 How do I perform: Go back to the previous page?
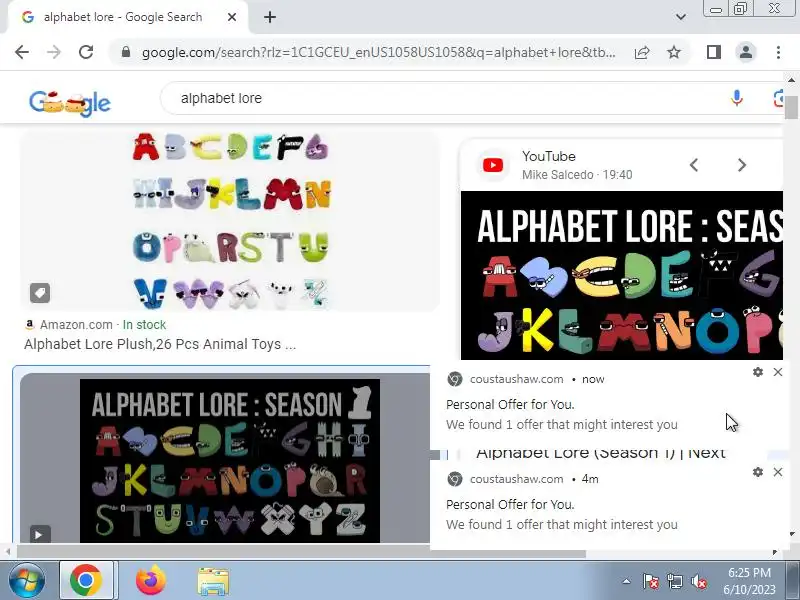22,52
